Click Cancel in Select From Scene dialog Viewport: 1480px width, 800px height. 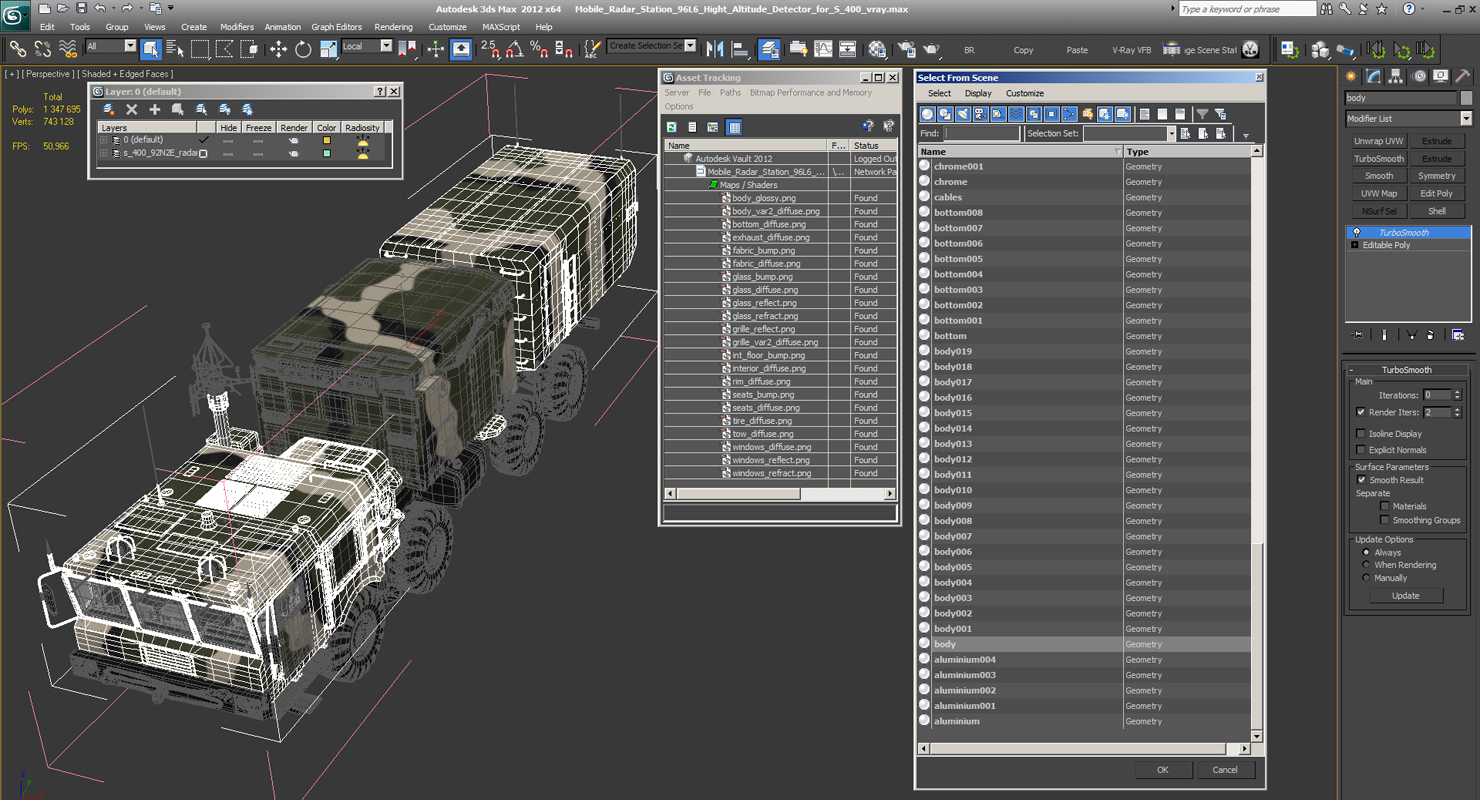[1225, 770]
